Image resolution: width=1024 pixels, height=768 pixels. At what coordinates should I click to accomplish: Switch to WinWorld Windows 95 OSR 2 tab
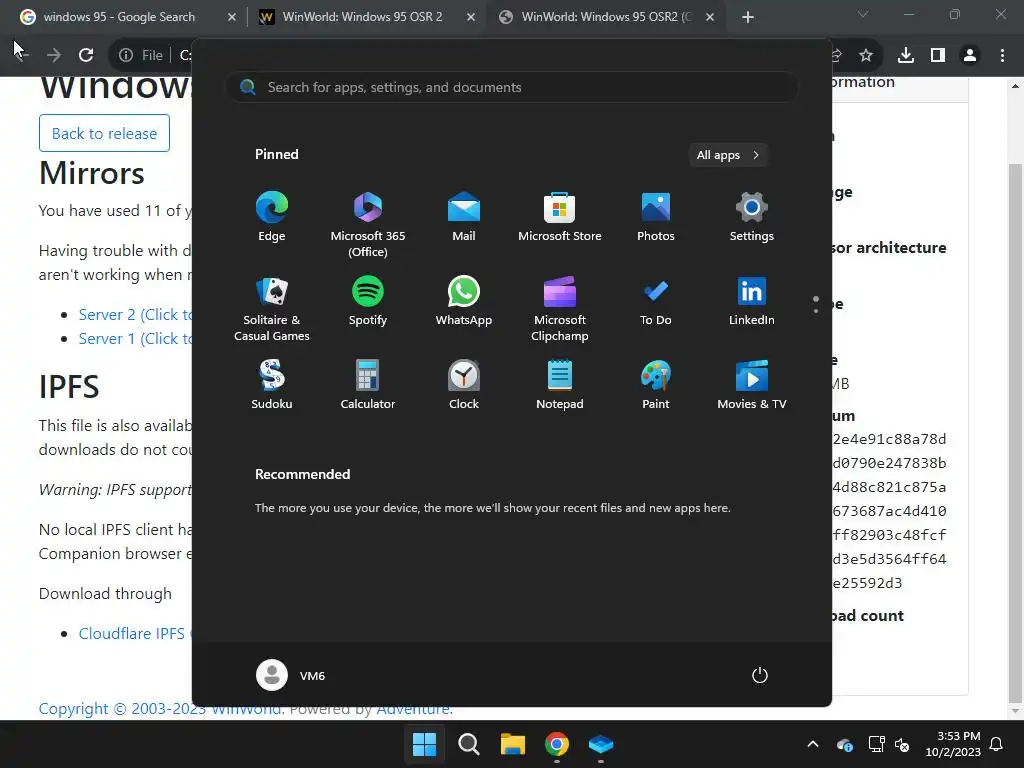(x=362, y=17)
